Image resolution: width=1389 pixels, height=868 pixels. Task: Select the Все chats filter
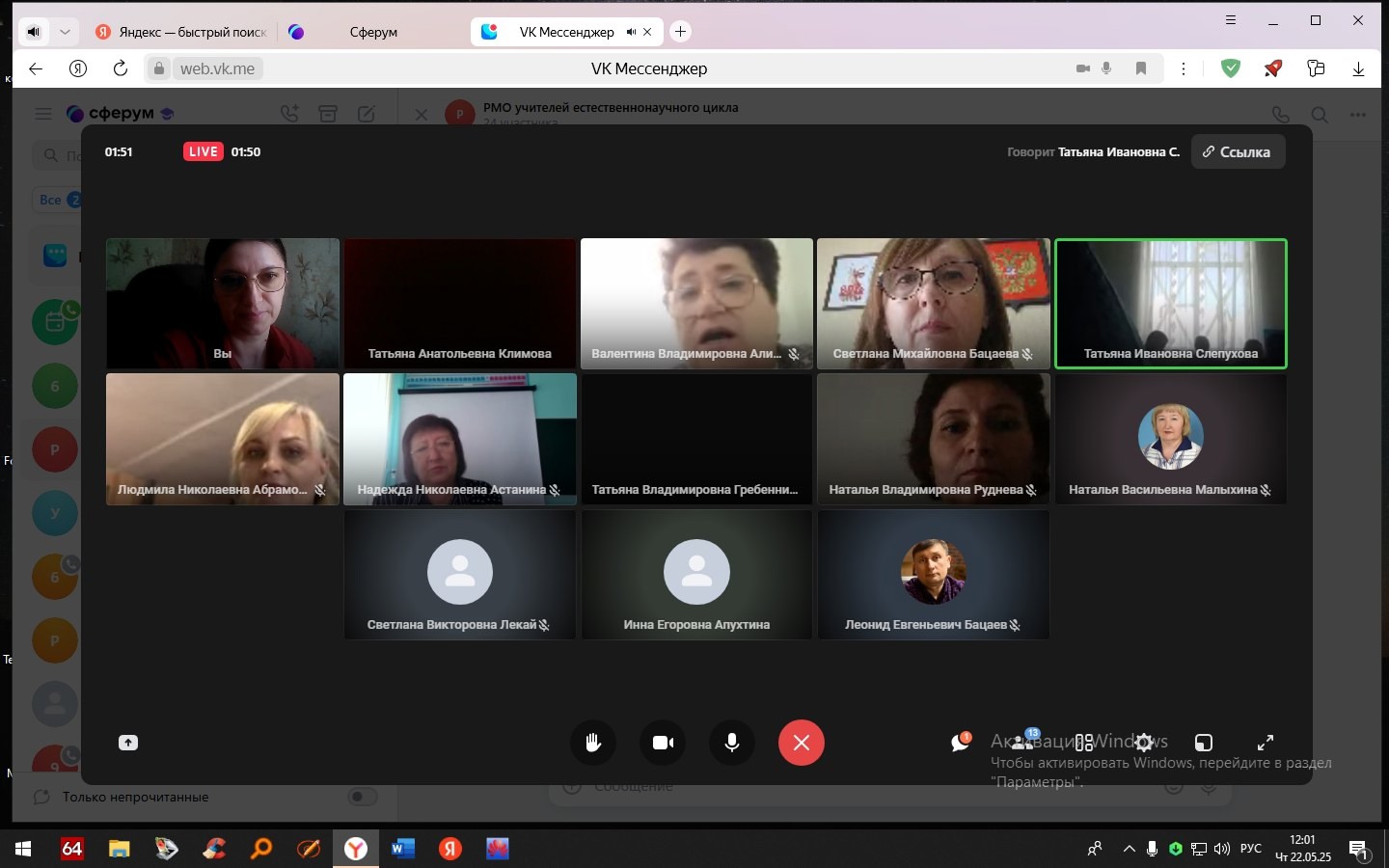(60, 200)
